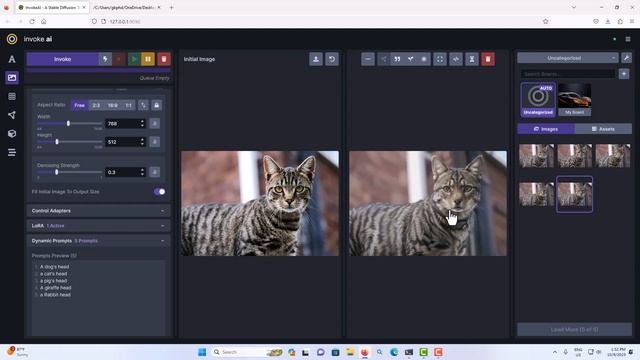The height and width of the screenshot is (360, 640).
Task: Open upscale options with expand corners icon
Action: tap(440, 59)
